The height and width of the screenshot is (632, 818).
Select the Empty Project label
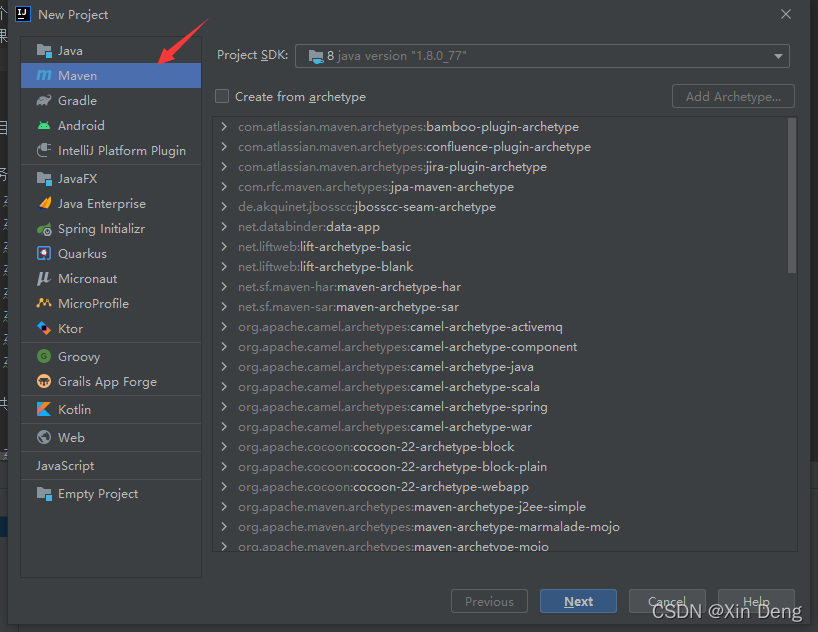coord(98,494)
